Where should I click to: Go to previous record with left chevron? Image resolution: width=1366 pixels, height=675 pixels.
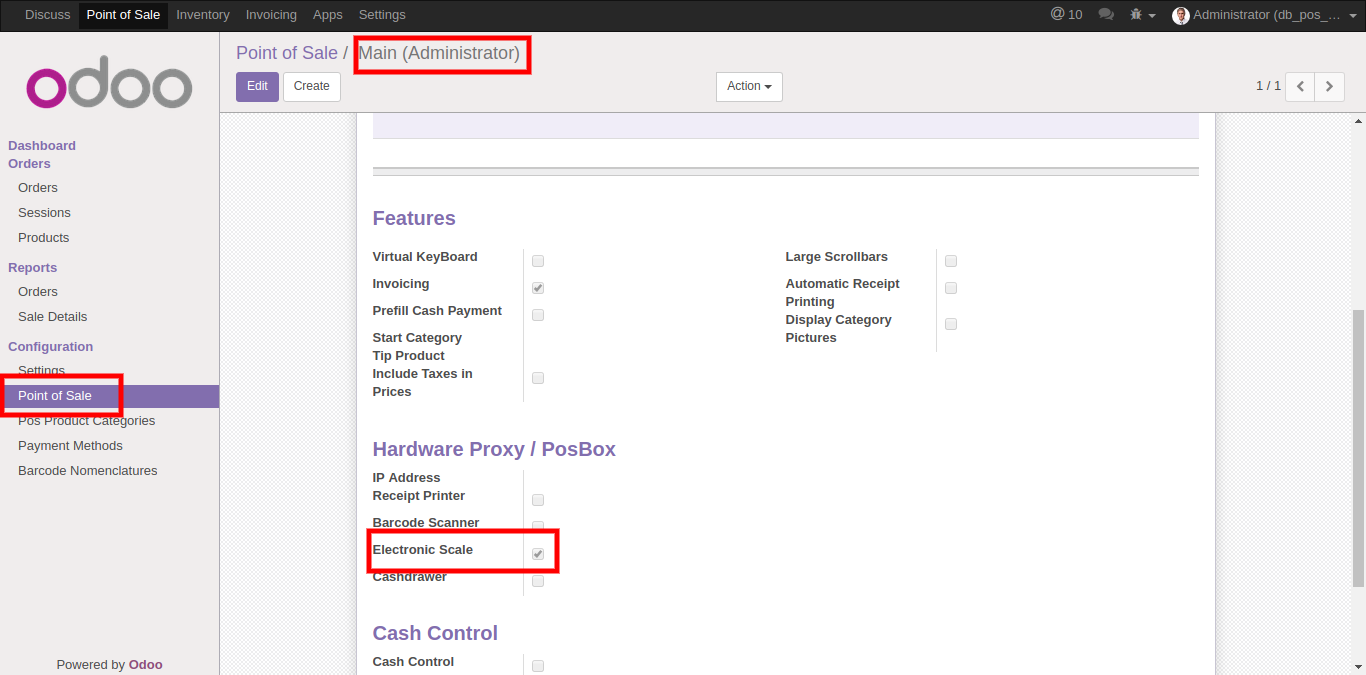(1300, 86)
